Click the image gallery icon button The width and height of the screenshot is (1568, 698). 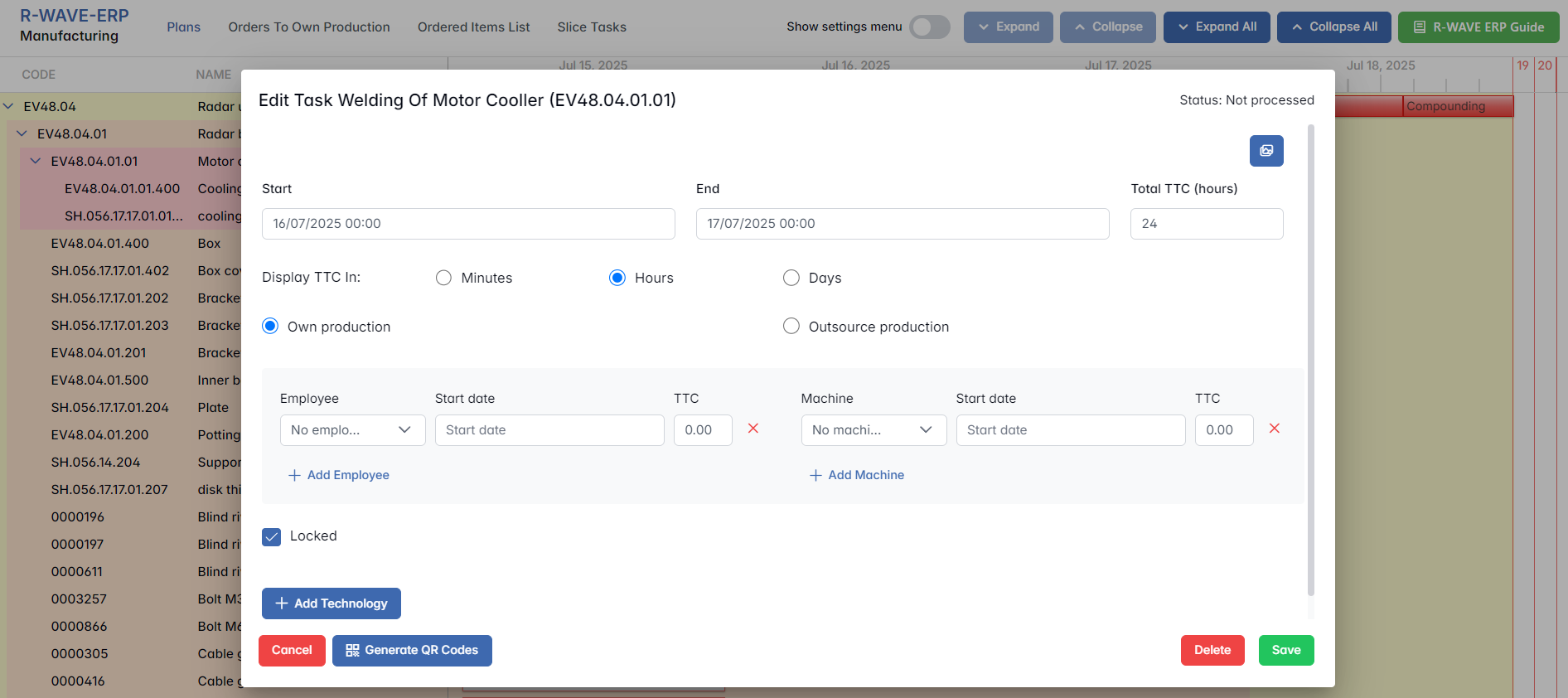click(x=1266, y=151)
